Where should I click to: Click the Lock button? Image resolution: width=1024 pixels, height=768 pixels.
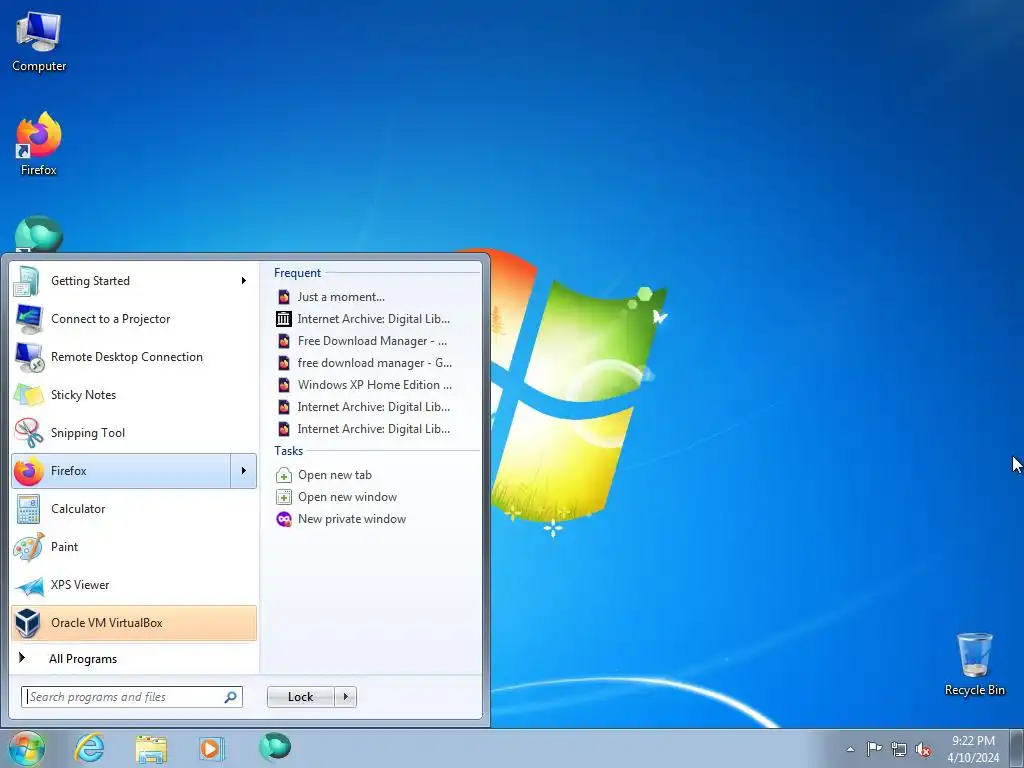click(300, 697)
